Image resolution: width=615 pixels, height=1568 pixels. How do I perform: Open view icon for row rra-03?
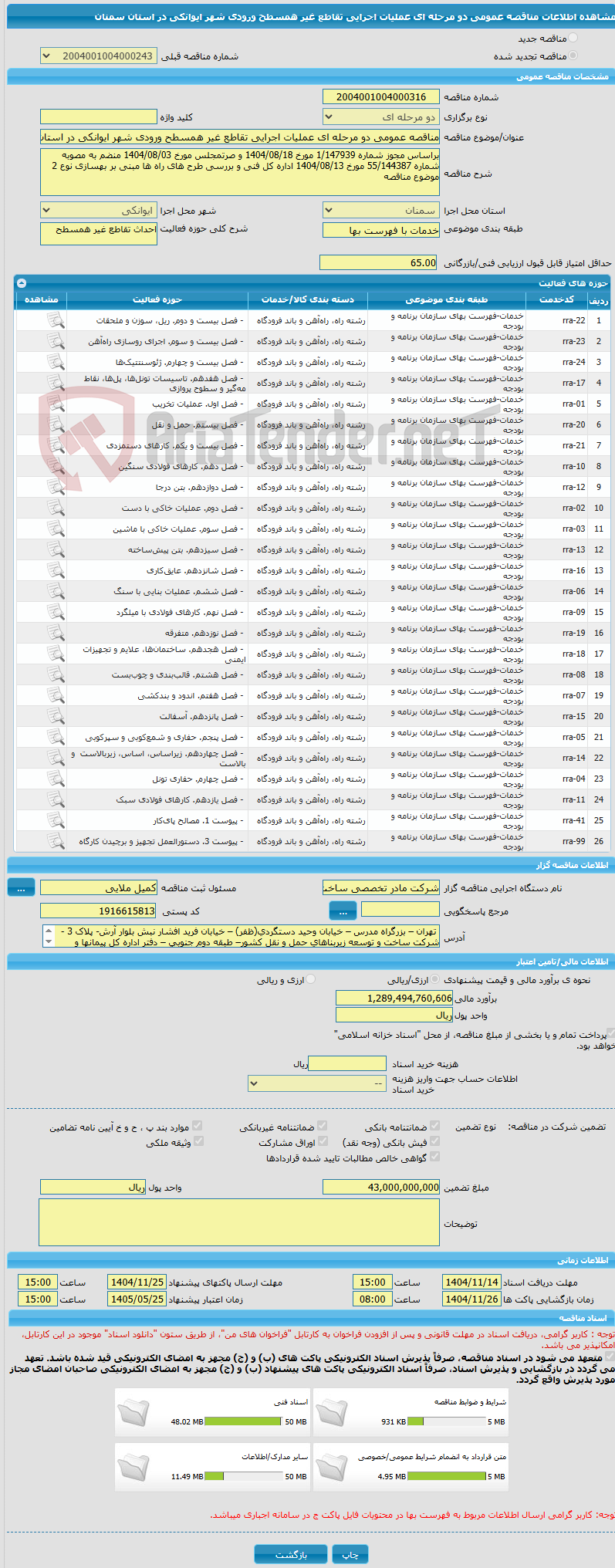tap(56, 529)
